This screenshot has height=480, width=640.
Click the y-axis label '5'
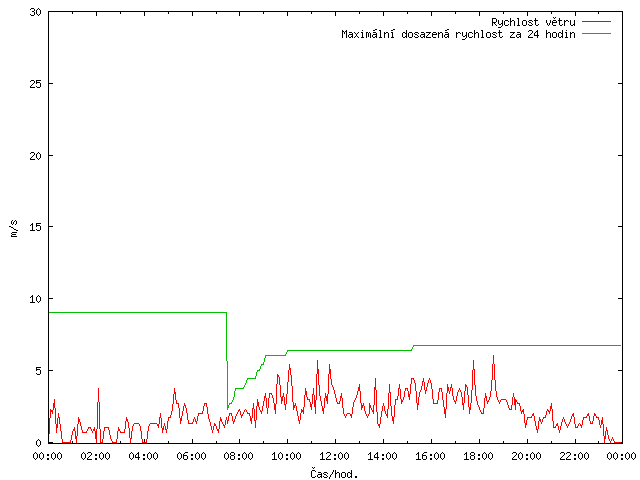[39, 371]
